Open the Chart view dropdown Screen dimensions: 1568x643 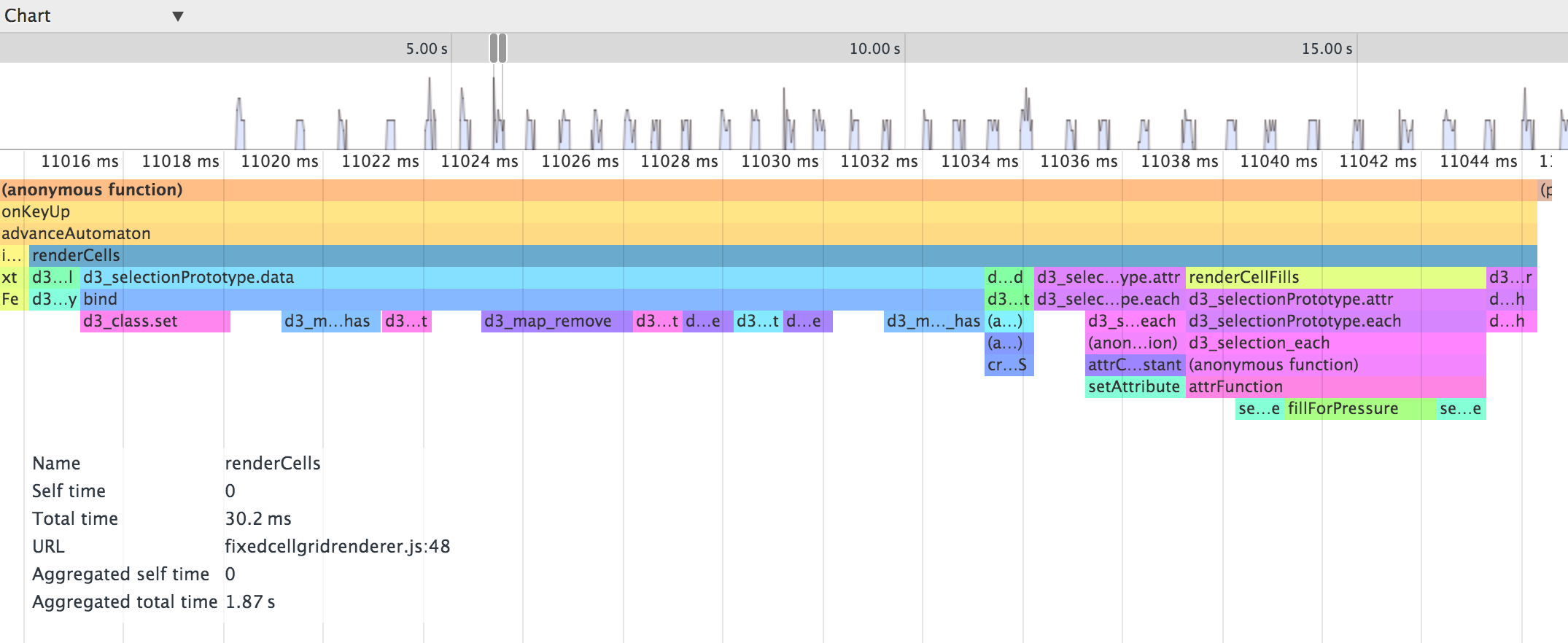click(93, 16)
